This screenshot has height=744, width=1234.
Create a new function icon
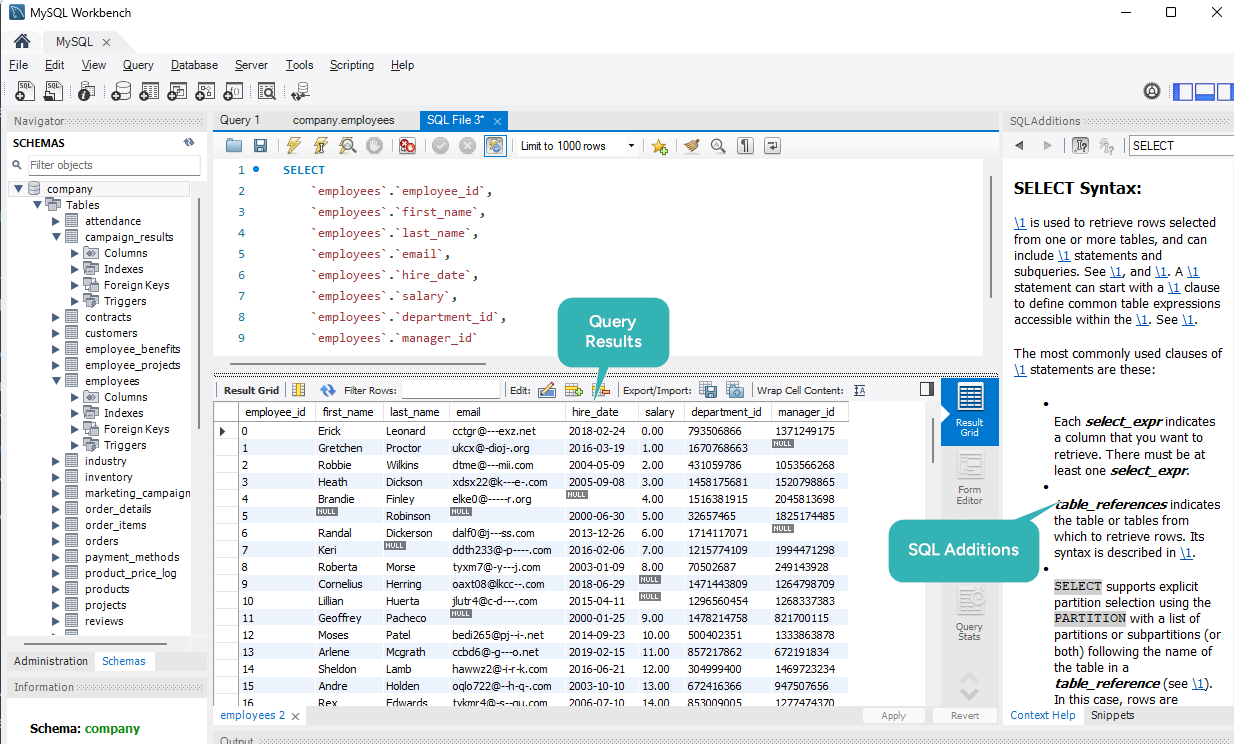[x=233, y=91]
